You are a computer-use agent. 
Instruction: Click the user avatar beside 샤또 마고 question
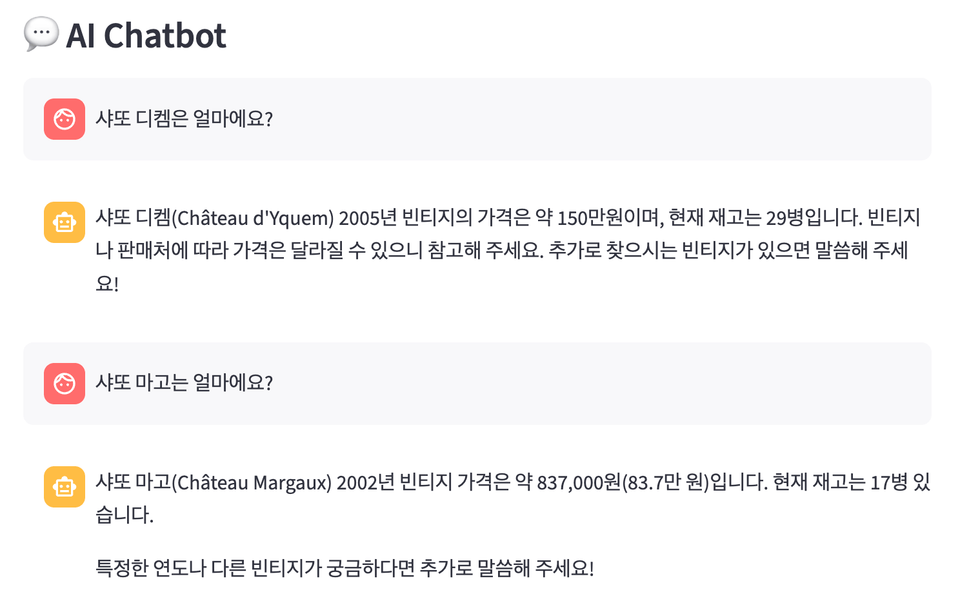(x=64, y=383)
